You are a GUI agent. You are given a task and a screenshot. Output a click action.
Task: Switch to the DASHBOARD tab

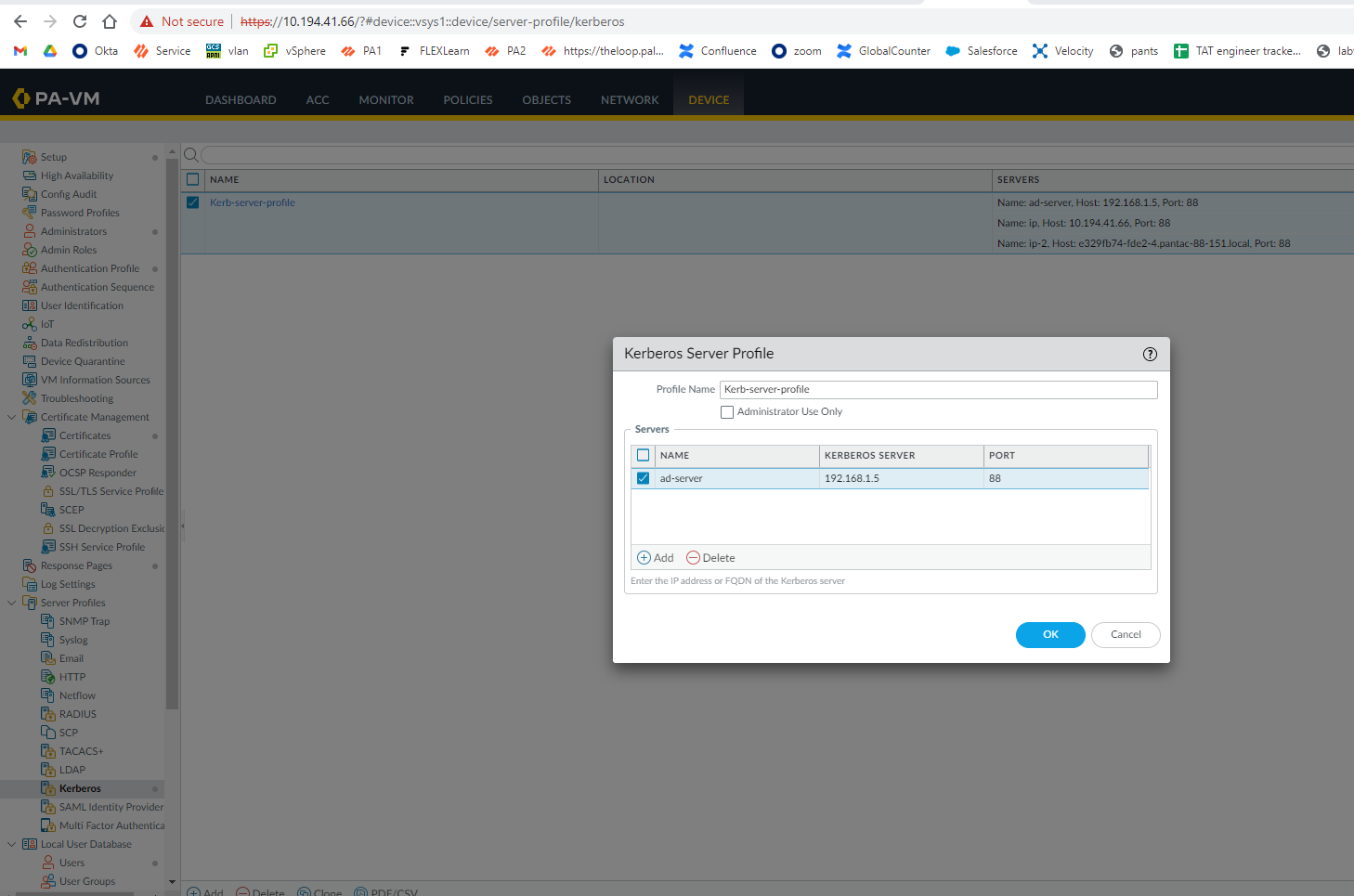(x=241, y=100)
